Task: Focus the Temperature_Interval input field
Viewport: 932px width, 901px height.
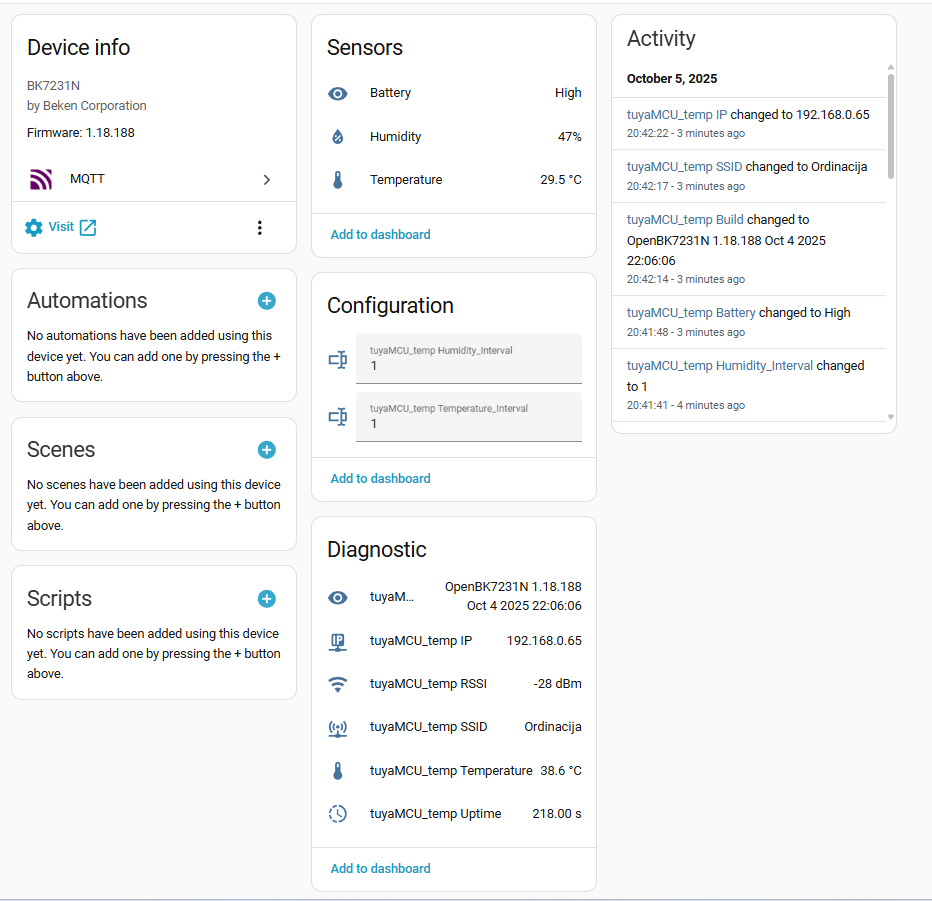Action: (468, 417)
